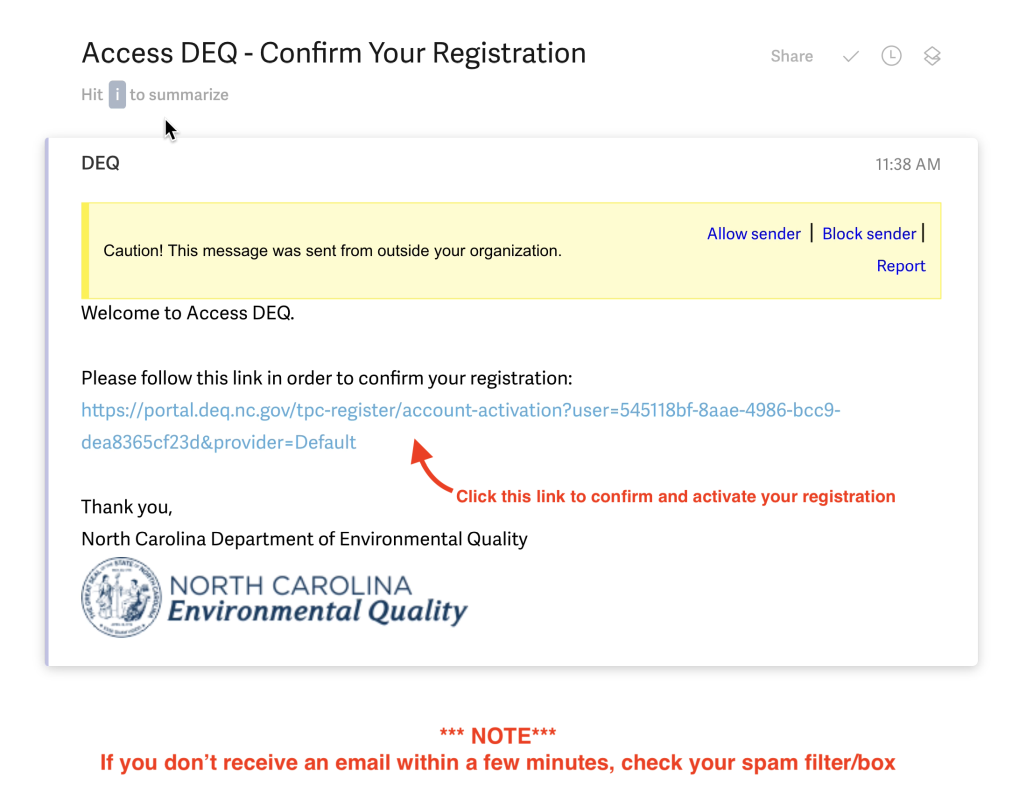
Task: Click the red "Click this link to confirm" annotation
Action: 675,496
